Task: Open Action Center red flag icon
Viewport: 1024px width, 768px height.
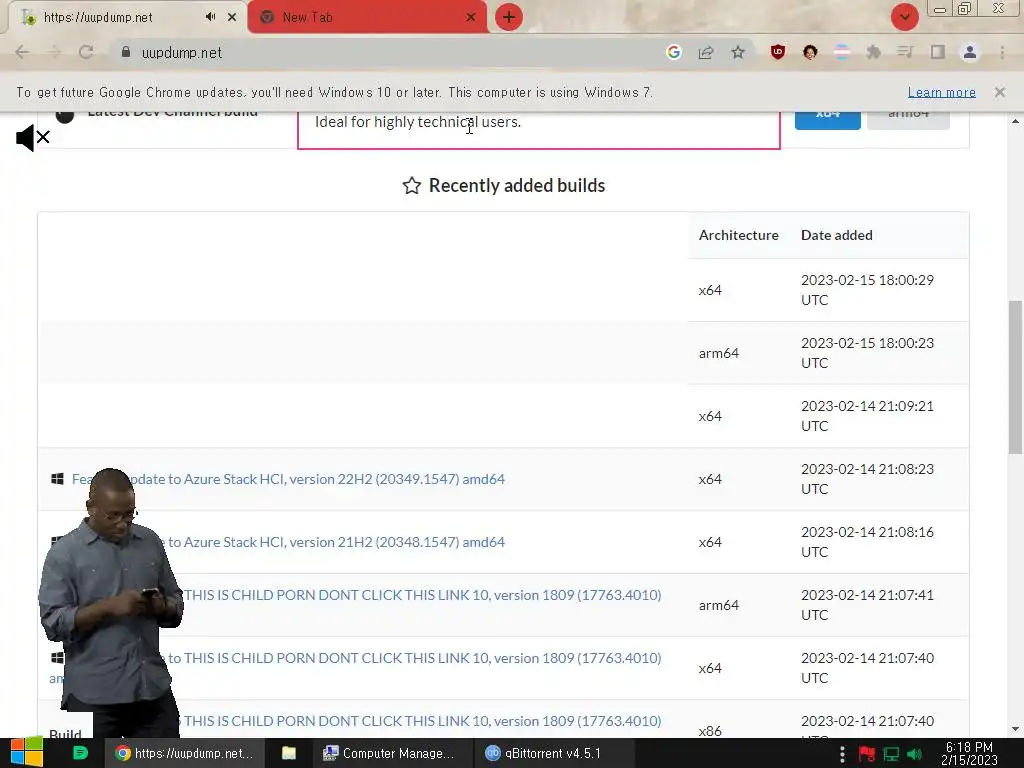Action: tap(867, 754)
